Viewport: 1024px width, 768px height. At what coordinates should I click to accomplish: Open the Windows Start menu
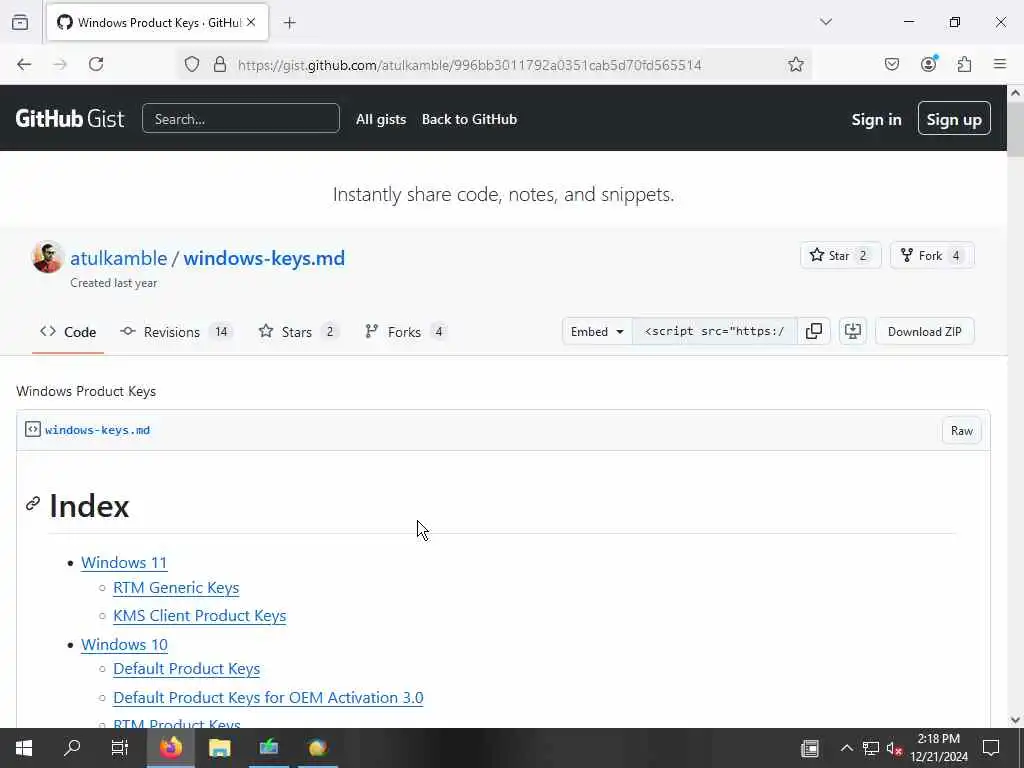pos(24,748)
